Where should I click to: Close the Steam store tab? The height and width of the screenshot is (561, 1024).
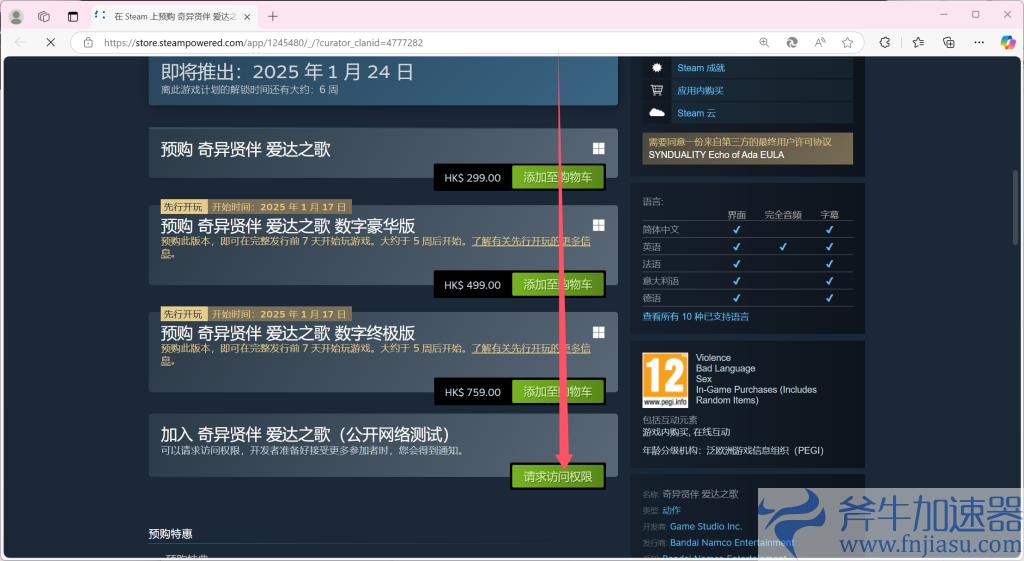(247, 17)
